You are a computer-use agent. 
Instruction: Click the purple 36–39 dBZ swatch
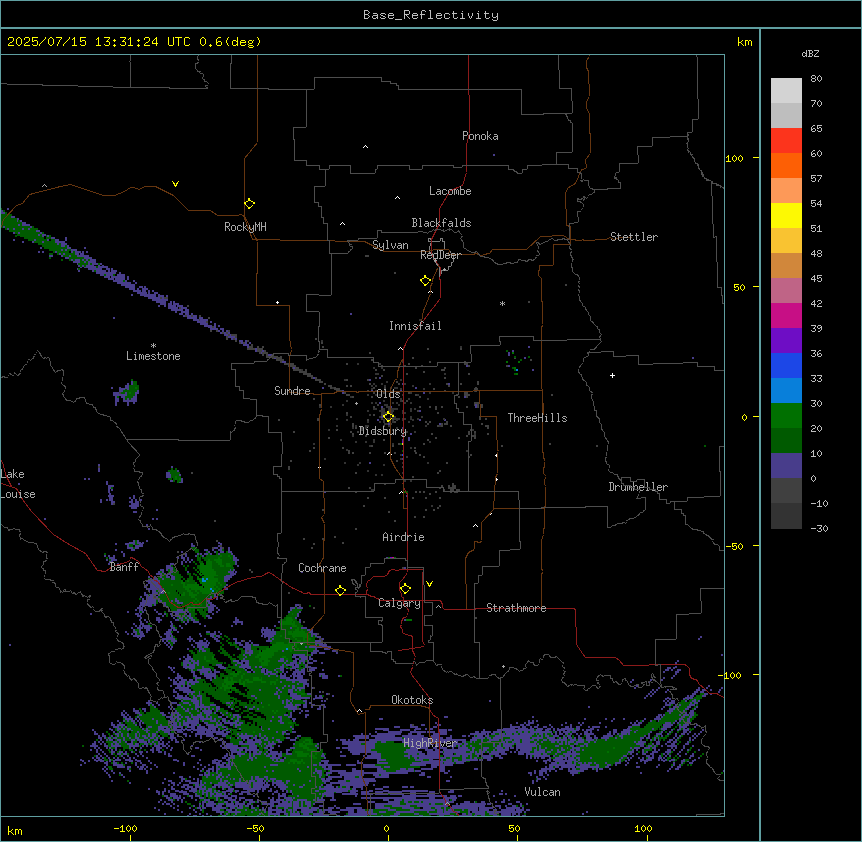[786, 341]
